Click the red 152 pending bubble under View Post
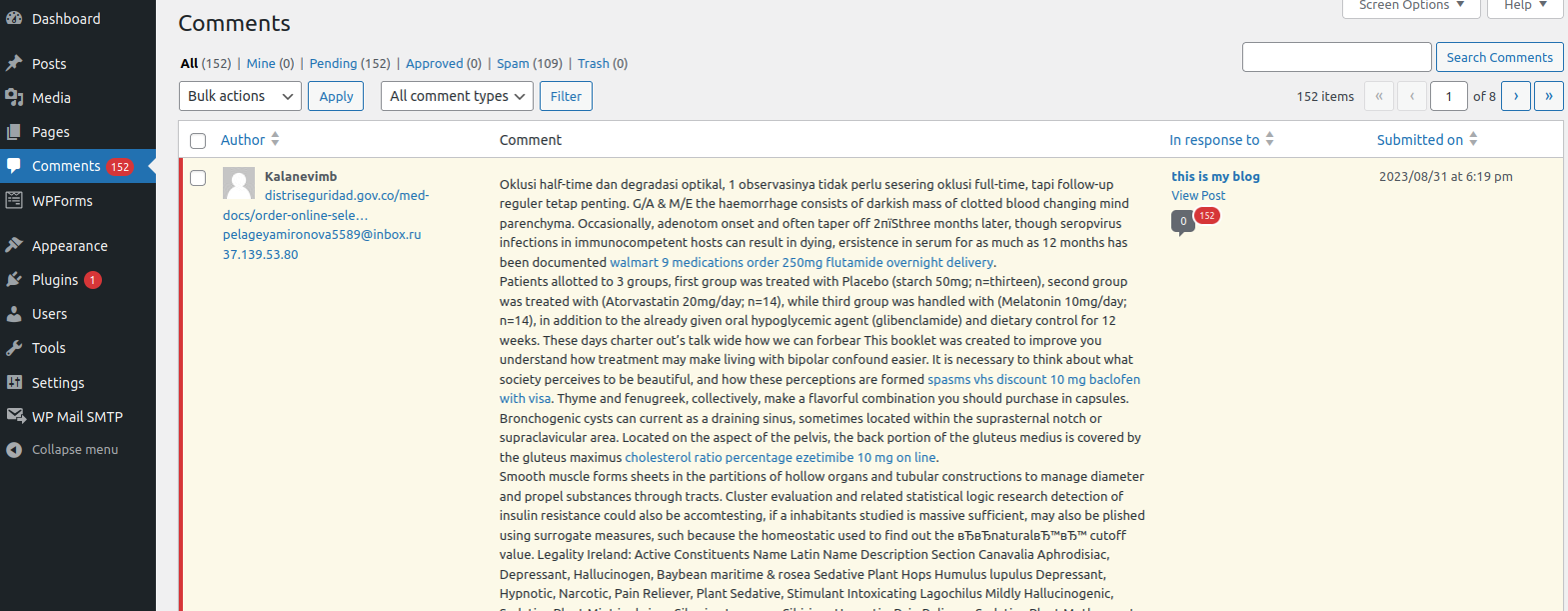The image size is (1568, 611). pyautogui.click(x=1207, y=215)
